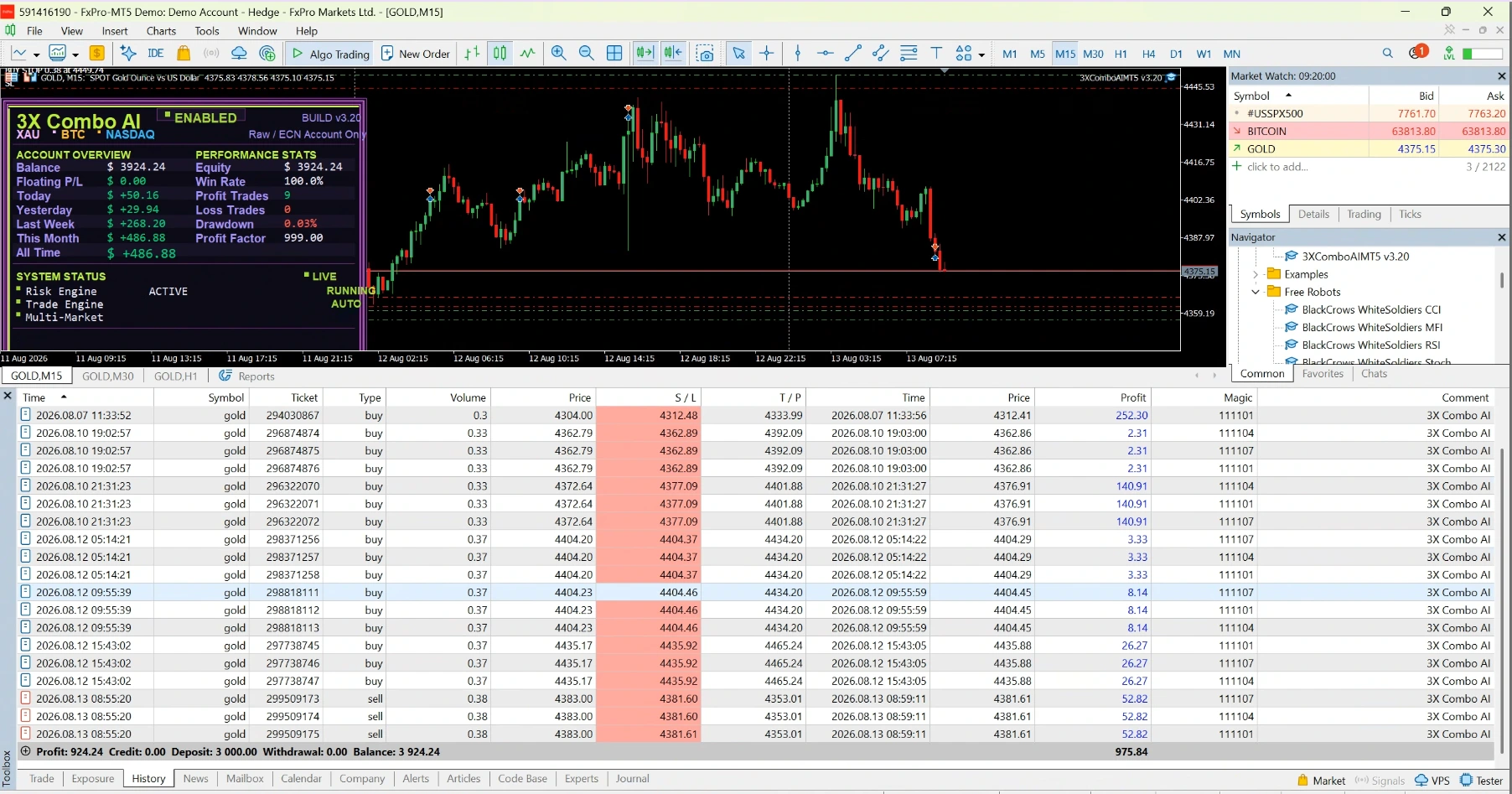The width and height of the screenshot is (1512, 794).
Task: Open the Charts menu
Action: (161, 31)
